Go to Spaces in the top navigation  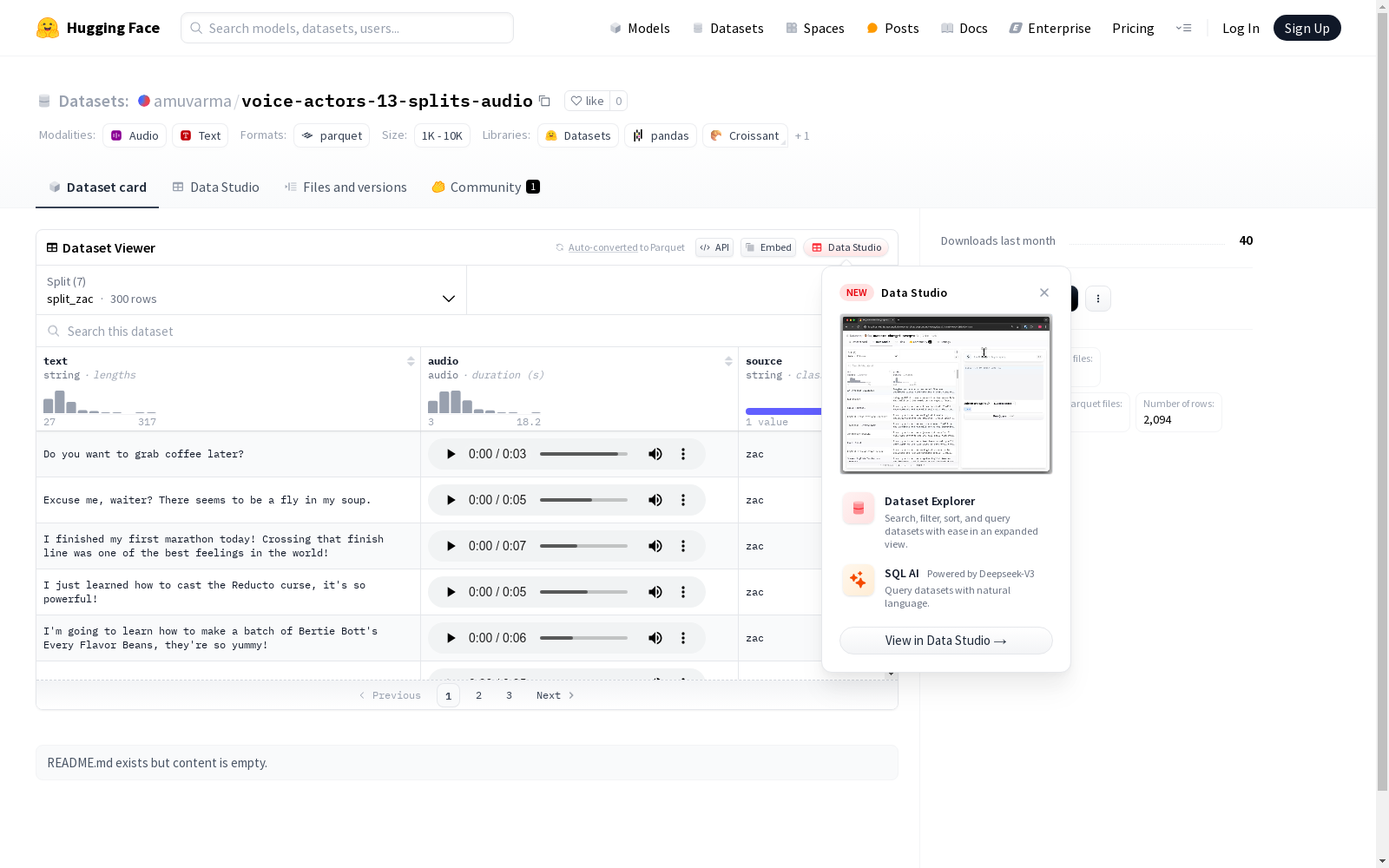[x=815, y=28]
